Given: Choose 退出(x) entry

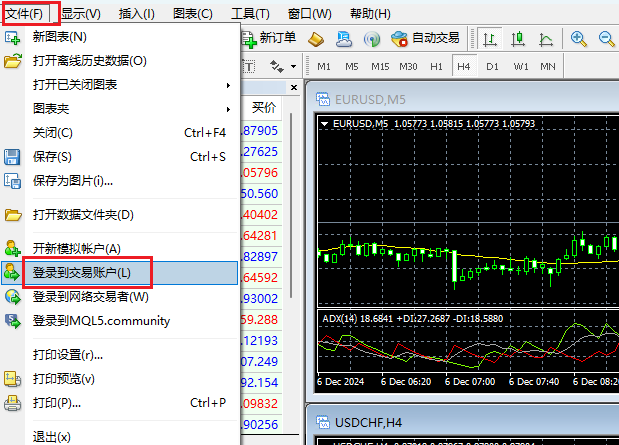Looking at the screenshot, I should click(x=120, y=437).
